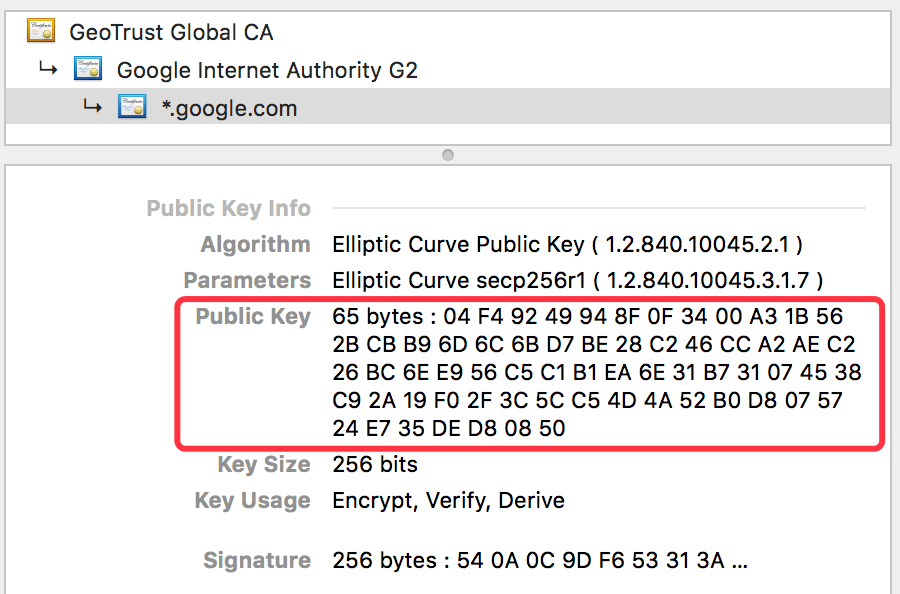
Task: Click the Encrypt, Verify, Derive usage value
Action: 448,500
